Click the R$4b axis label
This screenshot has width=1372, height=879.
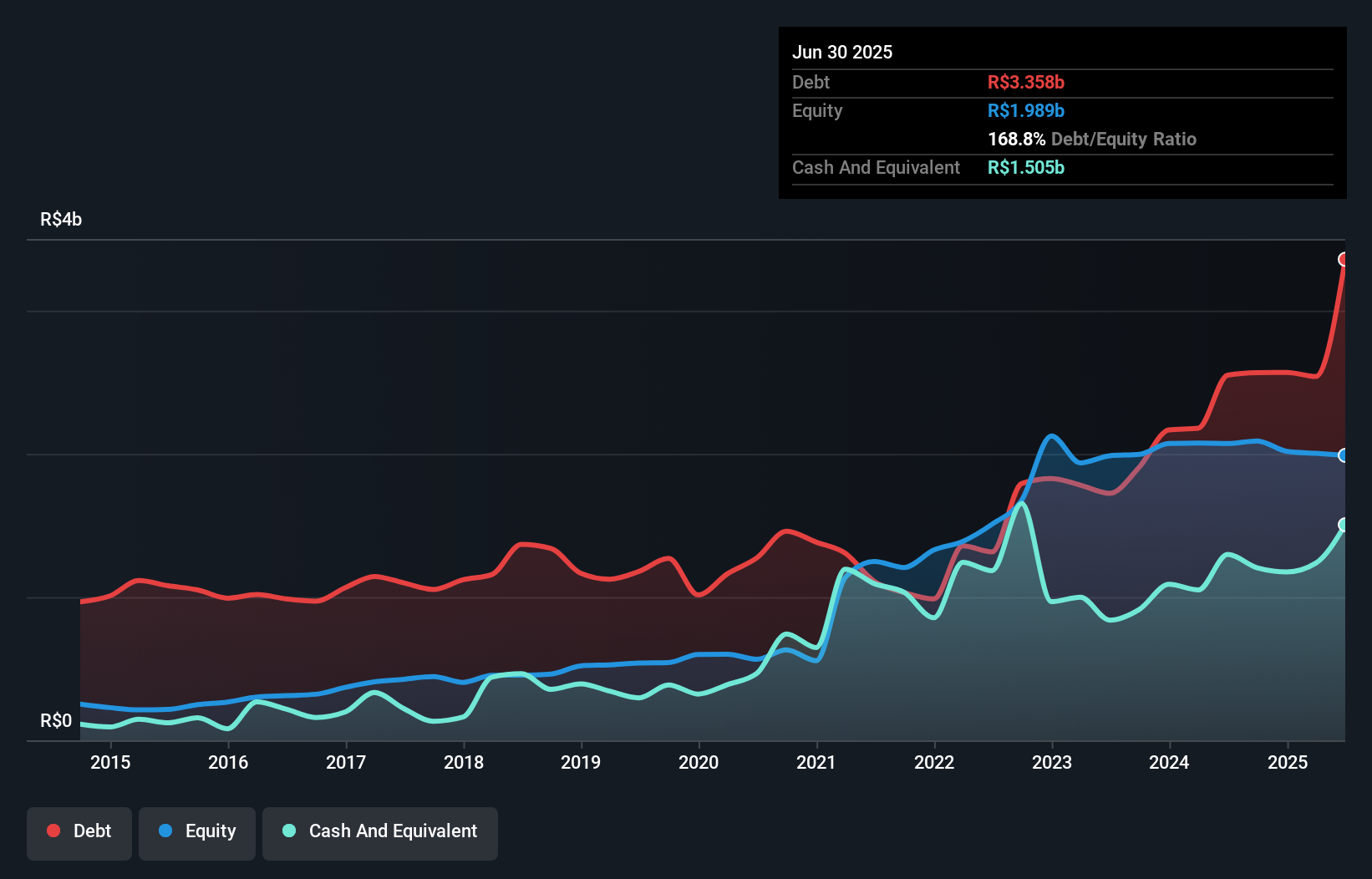(60, 220)
